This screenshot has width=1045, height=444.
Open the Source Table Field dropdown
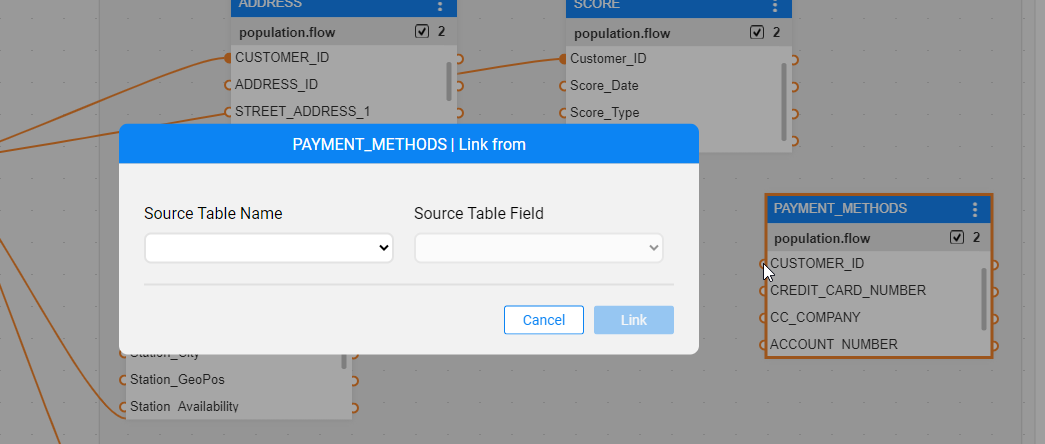pos(538,248)
